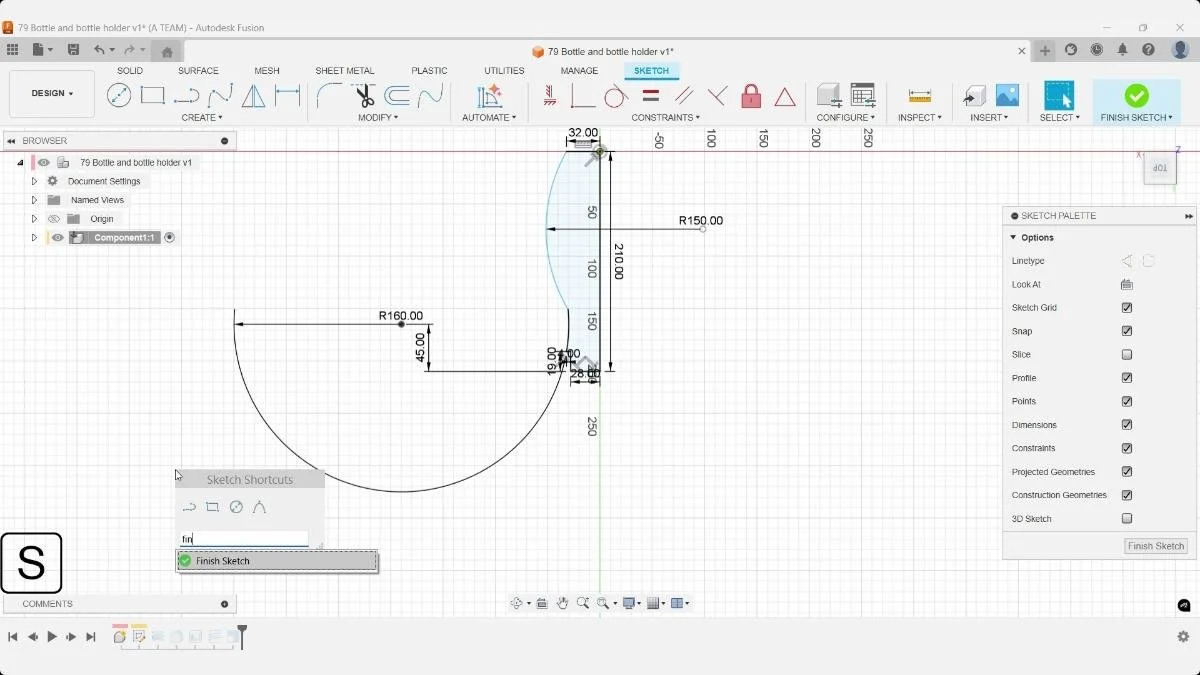Select the Mirror tool in Create
1200x675 pixels.
(254, 96)
